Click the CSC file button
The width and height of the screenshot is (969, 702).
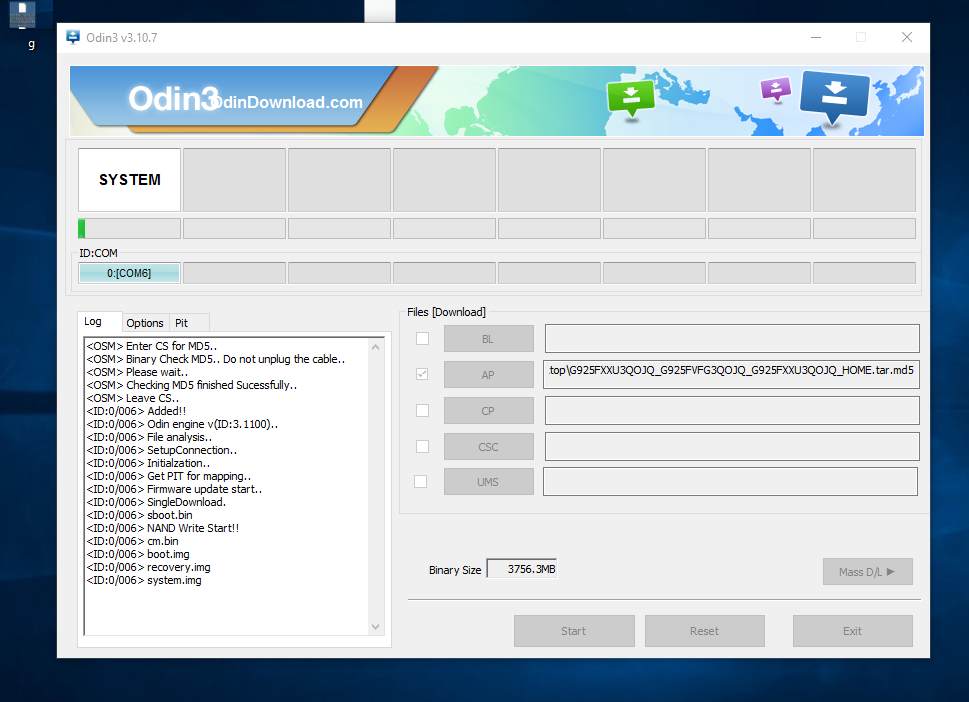488,446
